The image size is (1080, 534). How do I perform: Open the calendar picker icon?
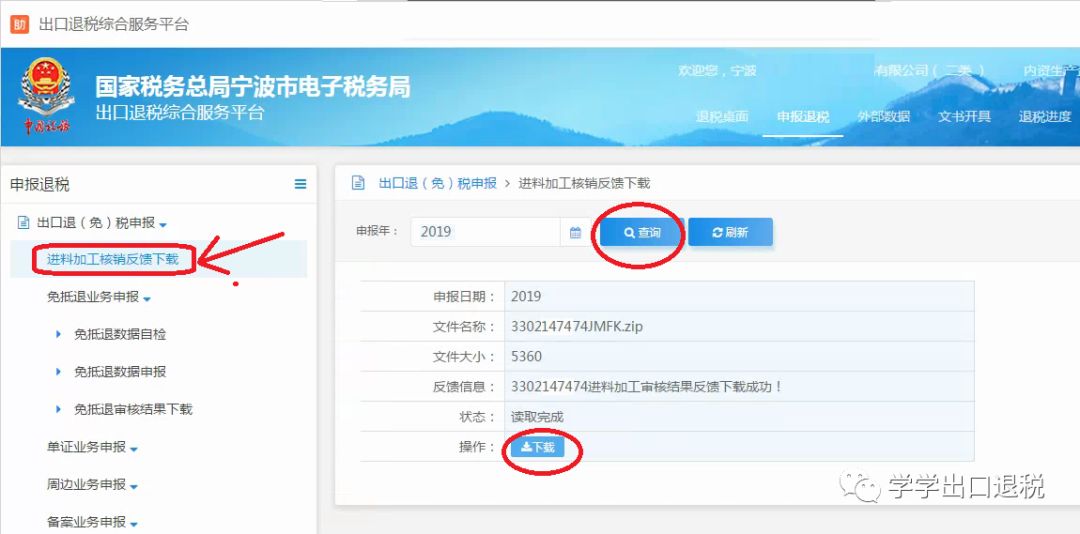tap(575, 233)
